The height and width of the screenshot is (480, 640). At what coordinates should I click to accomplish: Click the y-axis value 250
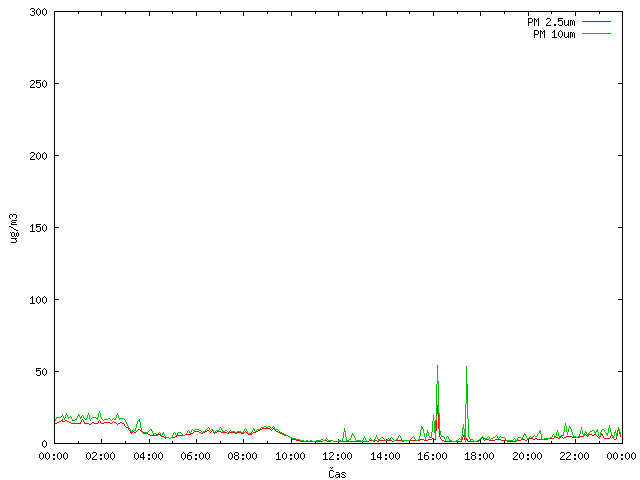pos(38,84)
